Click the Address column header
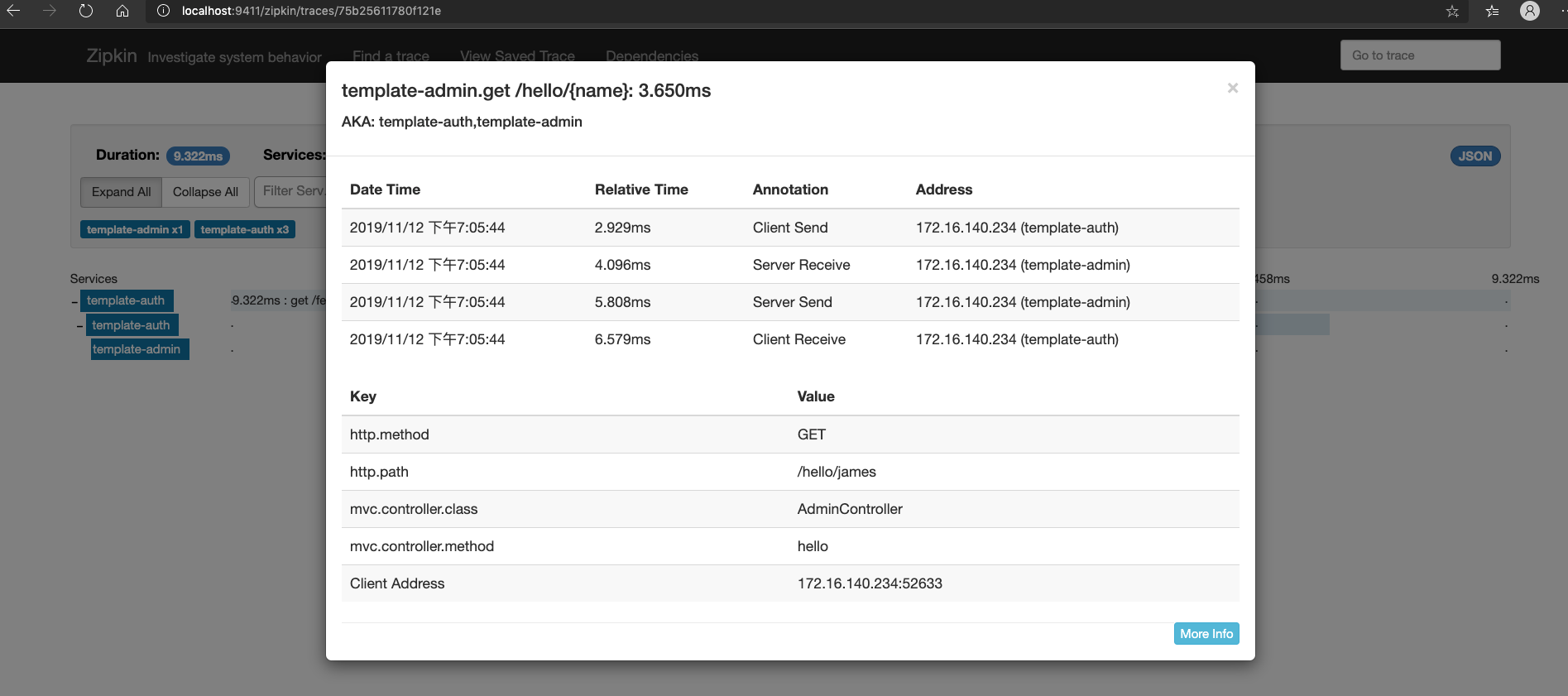The image size is (1568, 696). (944, 190)
